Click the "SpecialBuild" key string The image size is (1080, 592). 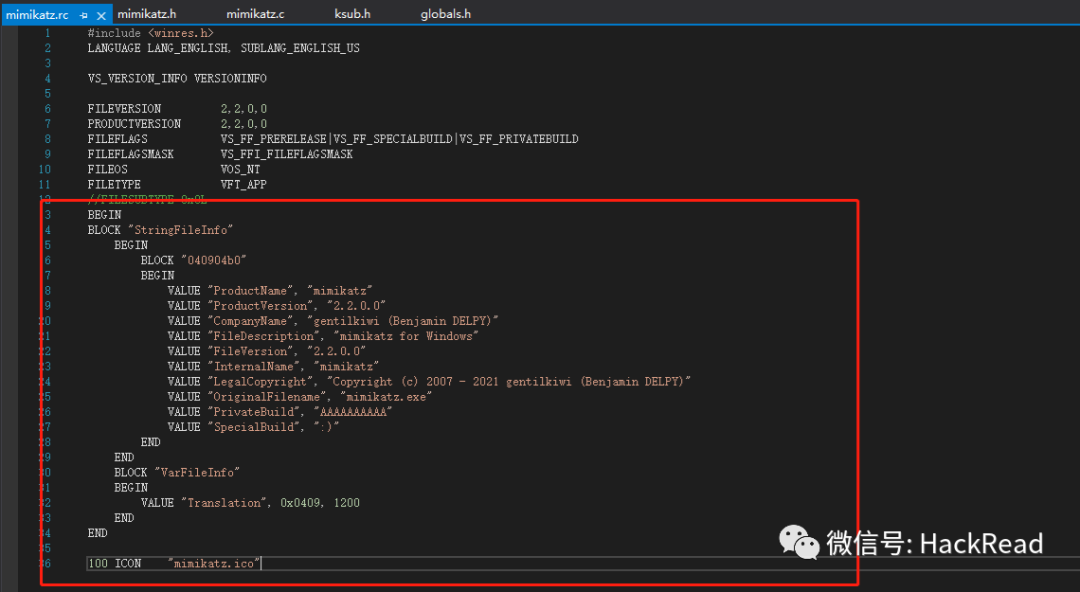pyautogui.click(x=253, y=427)
